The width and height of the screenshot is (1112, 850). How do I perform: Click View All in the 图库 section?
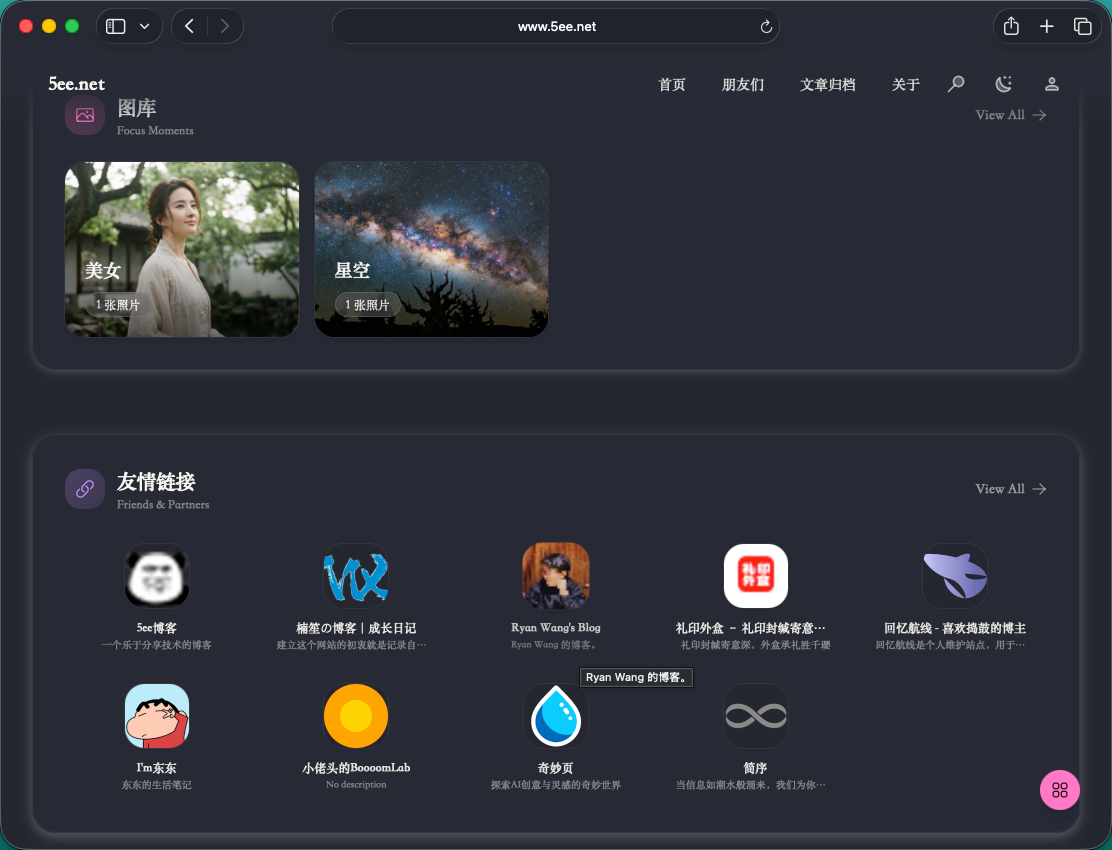point(1010,115)
